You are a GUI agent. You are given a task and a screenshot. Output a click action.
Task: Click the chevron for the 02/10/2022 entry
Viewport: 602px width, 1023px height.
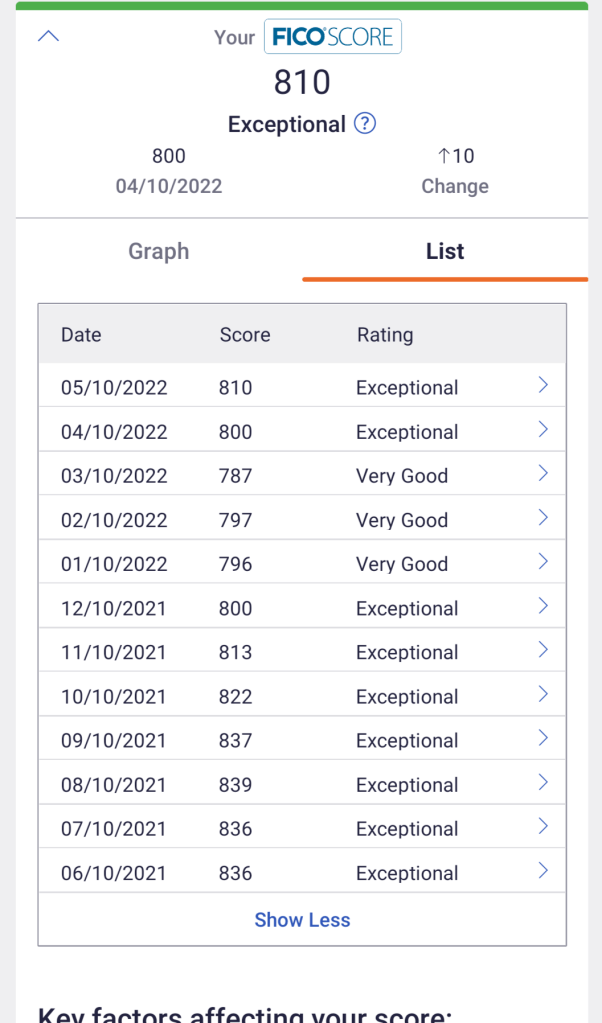[543, 518]
